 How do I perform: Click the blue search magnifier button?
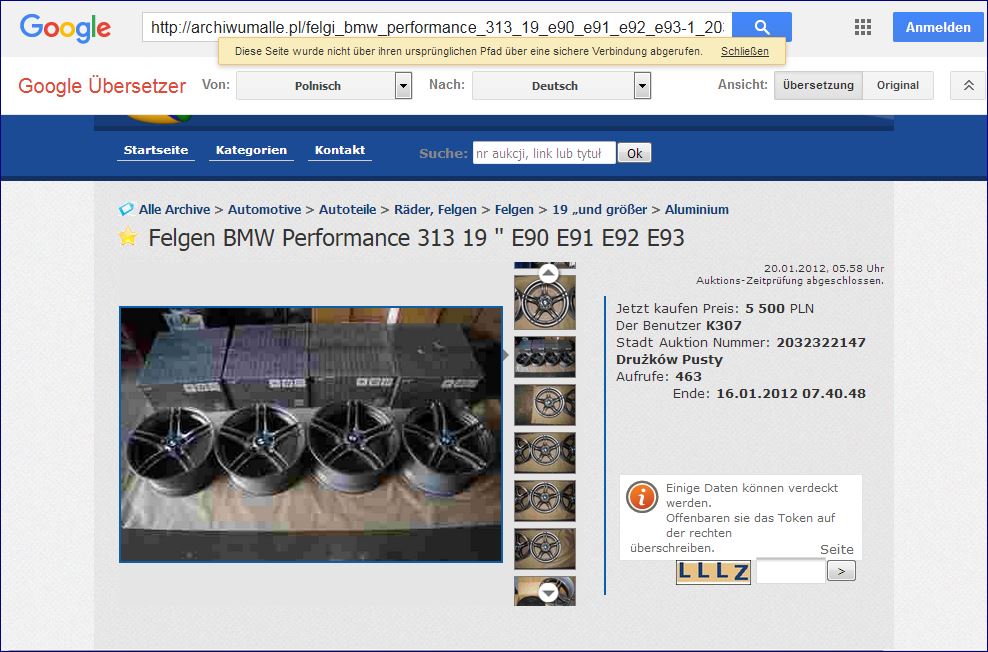[762, 27]
